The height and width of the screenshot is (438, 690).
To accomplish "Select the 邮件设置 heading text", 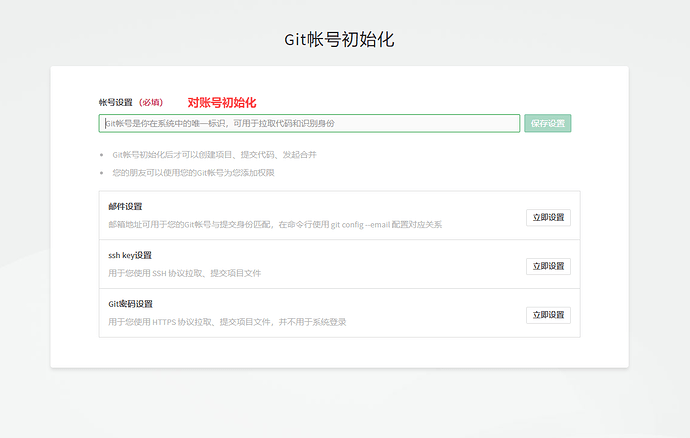I will [125, 206].
